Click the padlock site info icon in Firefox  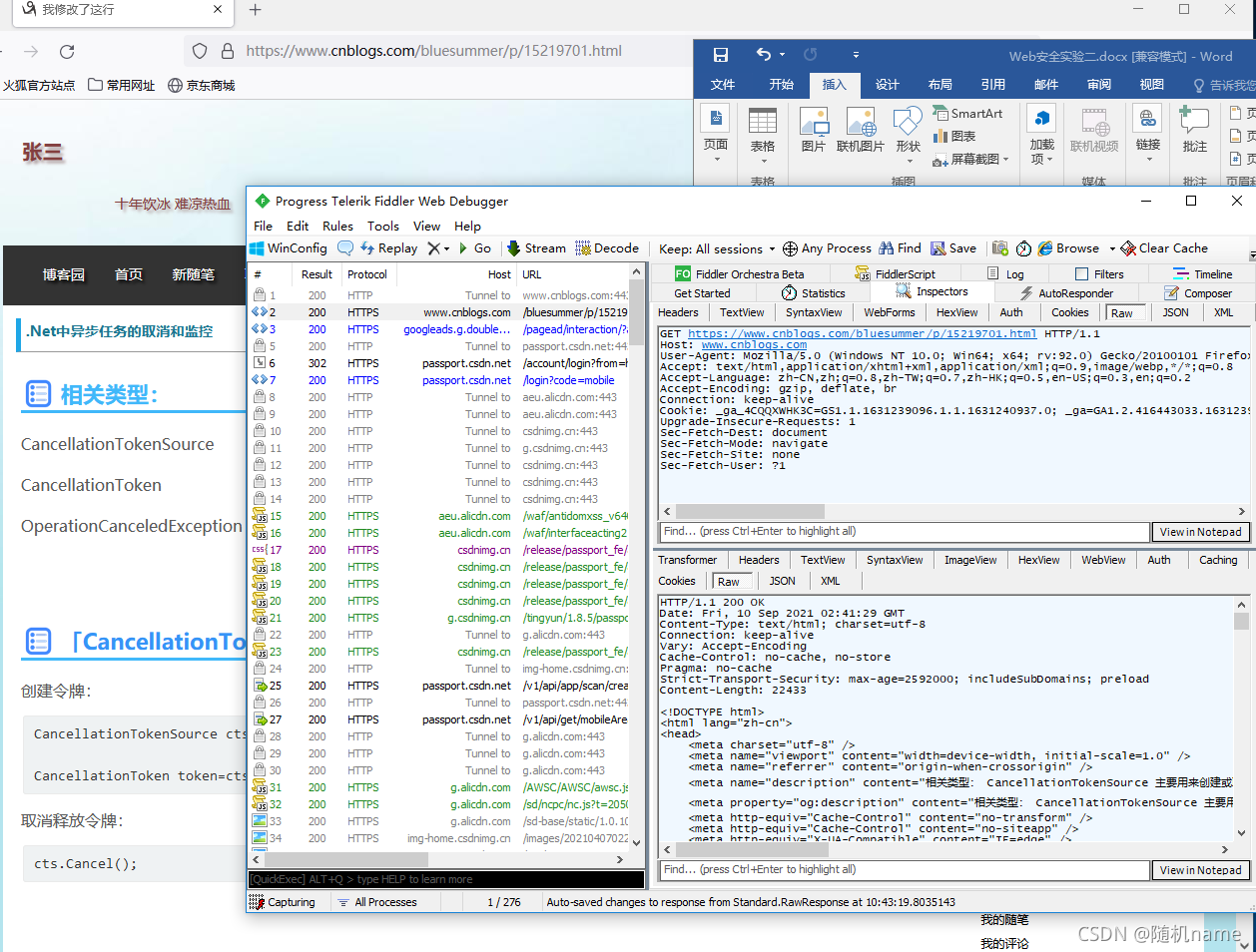coord(228,51)
